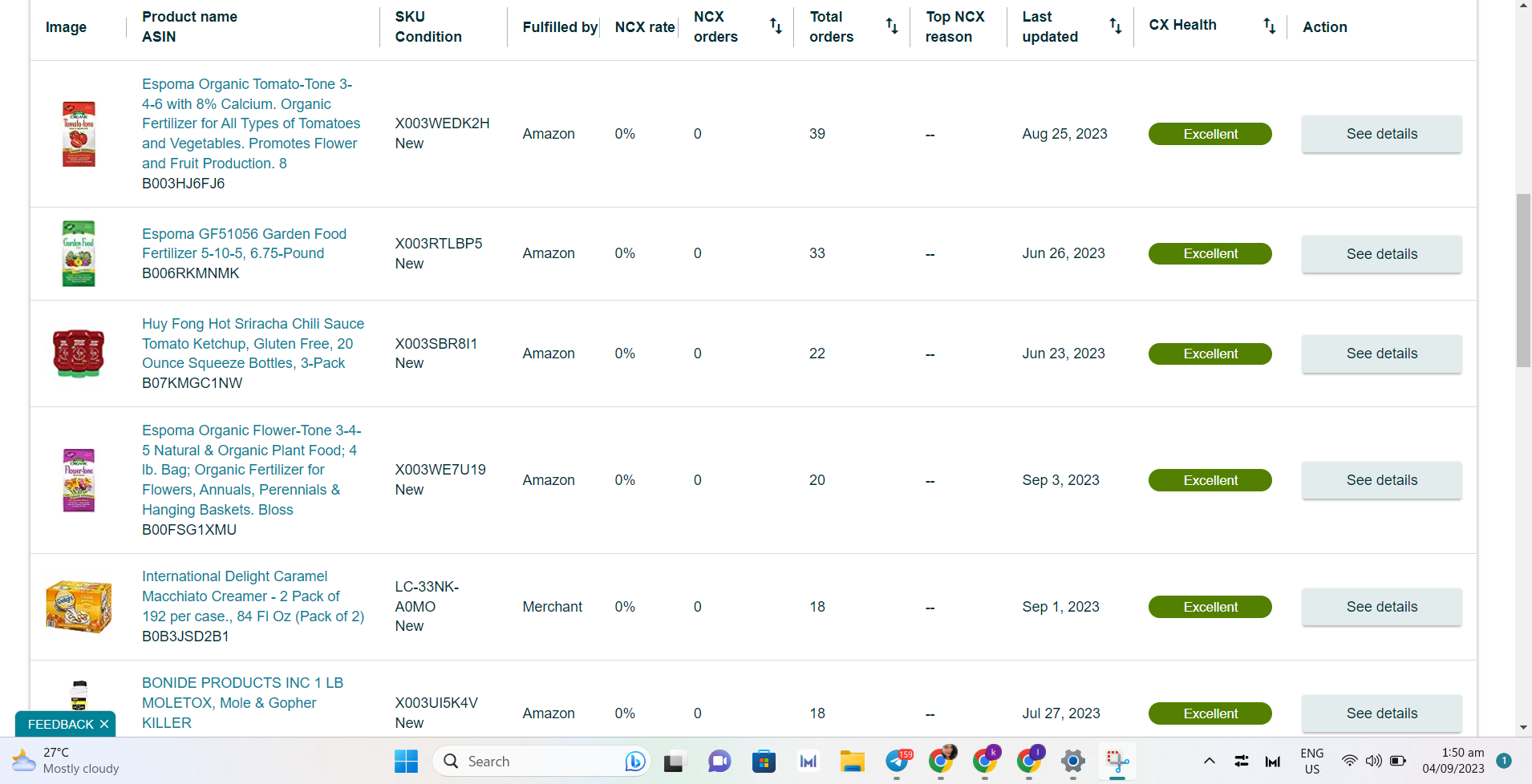
Task: Select ASIN B00FSG1XMU
Action: point(189,530)
